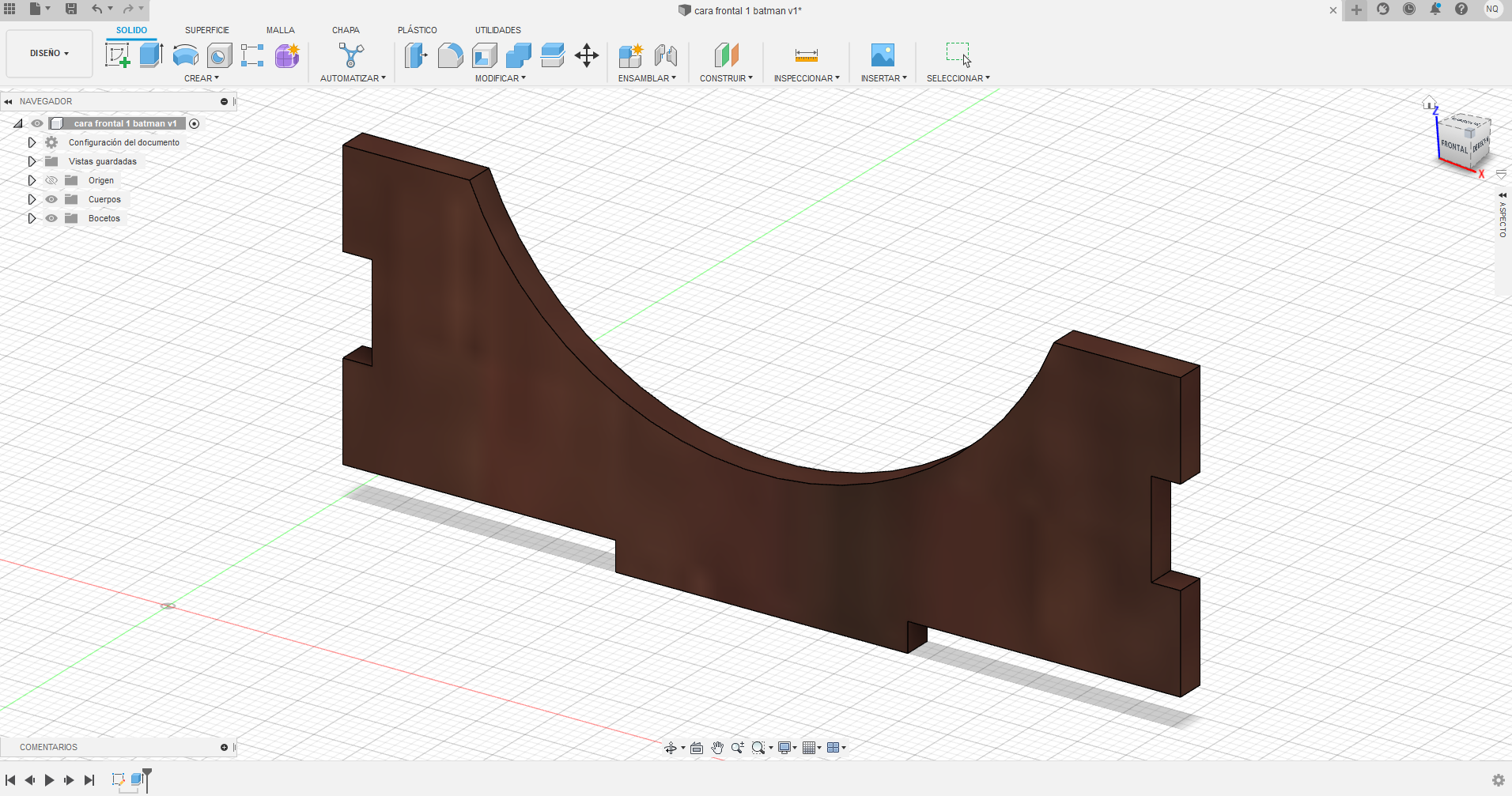Pick the Rectangular Pattern tool
Viewport: 1512px width, 796px height.
click(x=252, y=55)
